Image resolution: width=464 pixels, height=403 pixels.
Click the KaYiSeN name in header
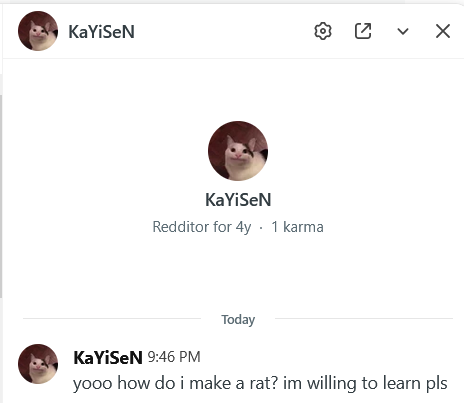101,32
